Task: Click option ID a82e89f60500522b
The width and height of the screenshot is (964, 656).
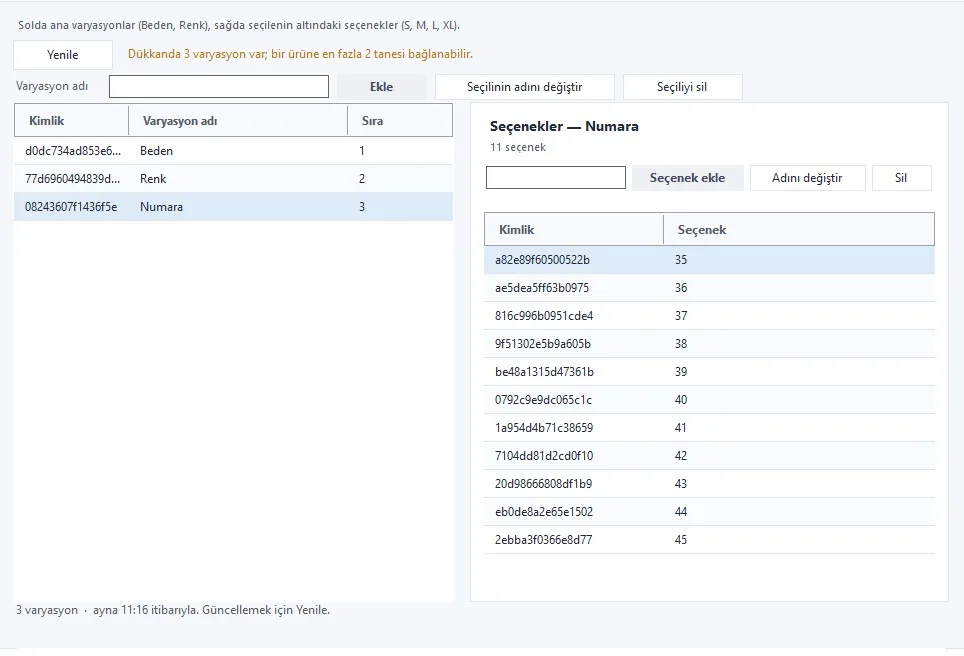Action: [542, 259]
